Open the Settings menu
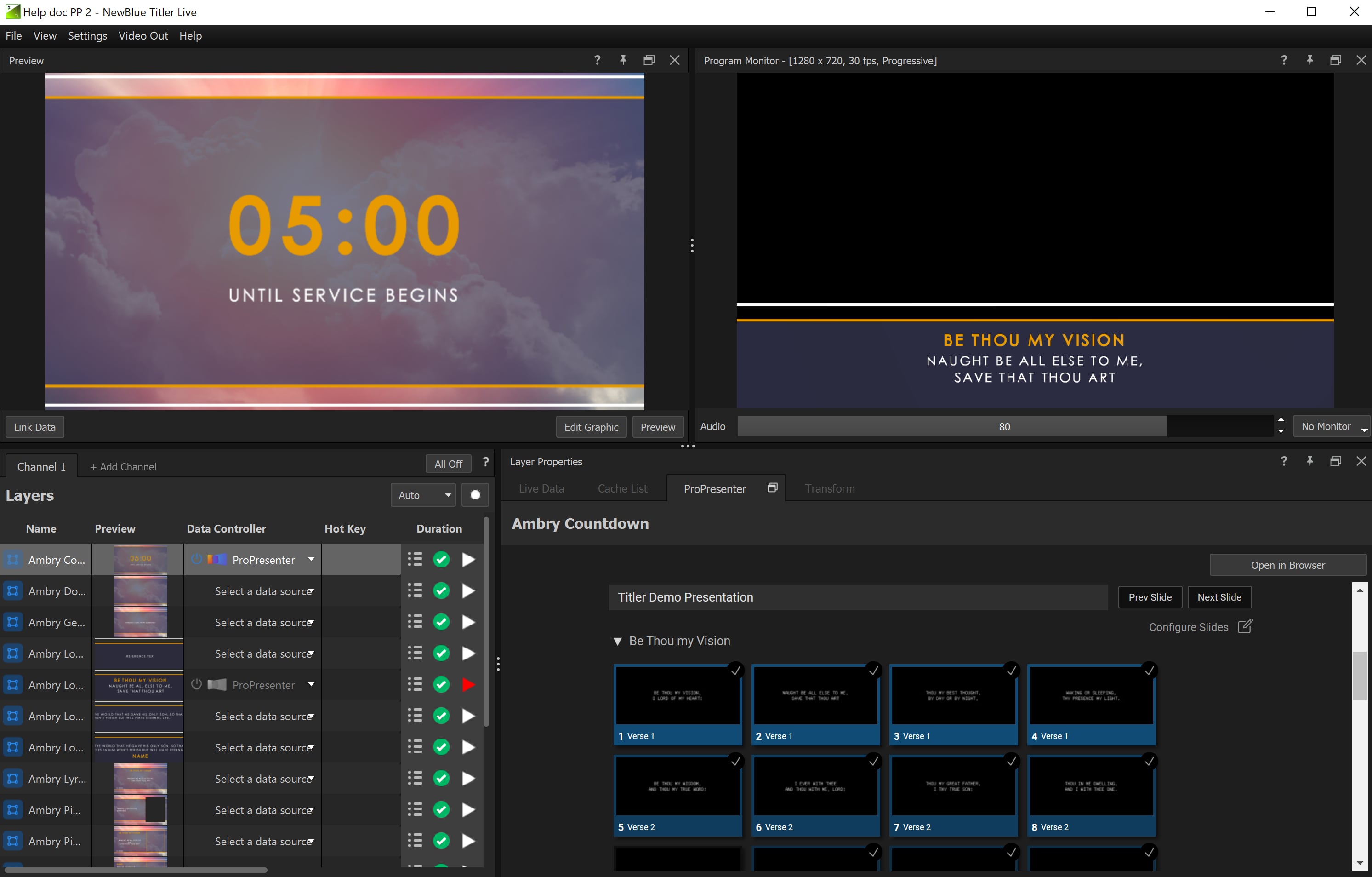Screen dimensions: 1372x877 (x=87, y=35)
